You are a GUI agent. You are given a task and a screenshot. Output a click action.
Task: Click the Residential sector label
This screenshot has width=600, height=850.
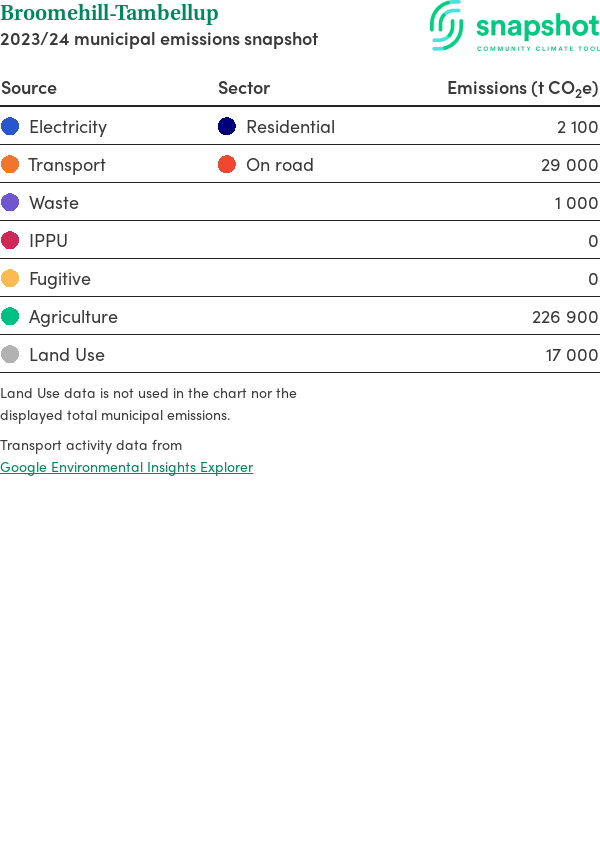290,127
